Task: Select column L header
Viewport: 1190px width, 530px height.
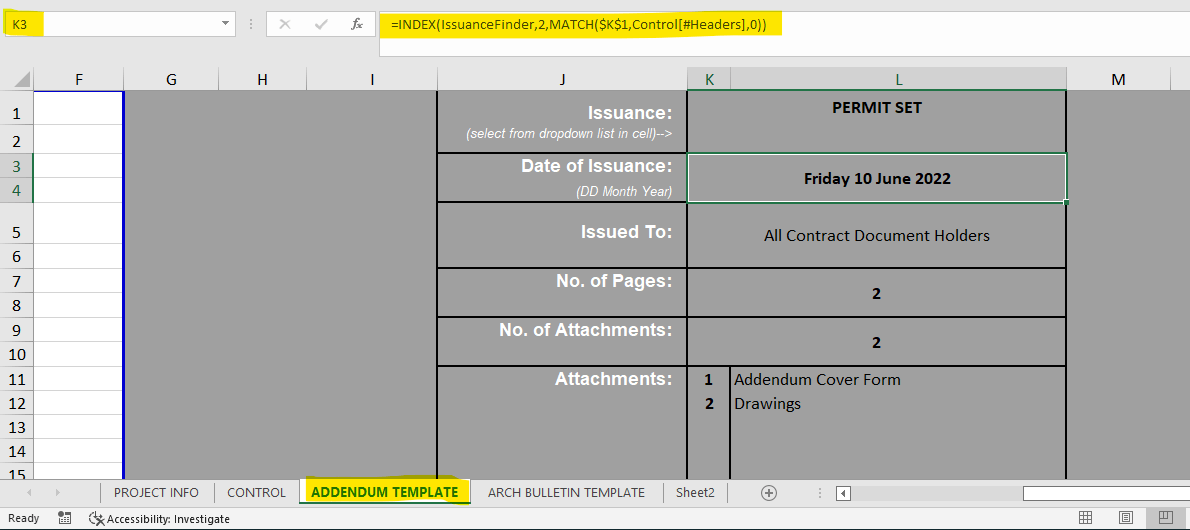Action: (x=899, y=79)
